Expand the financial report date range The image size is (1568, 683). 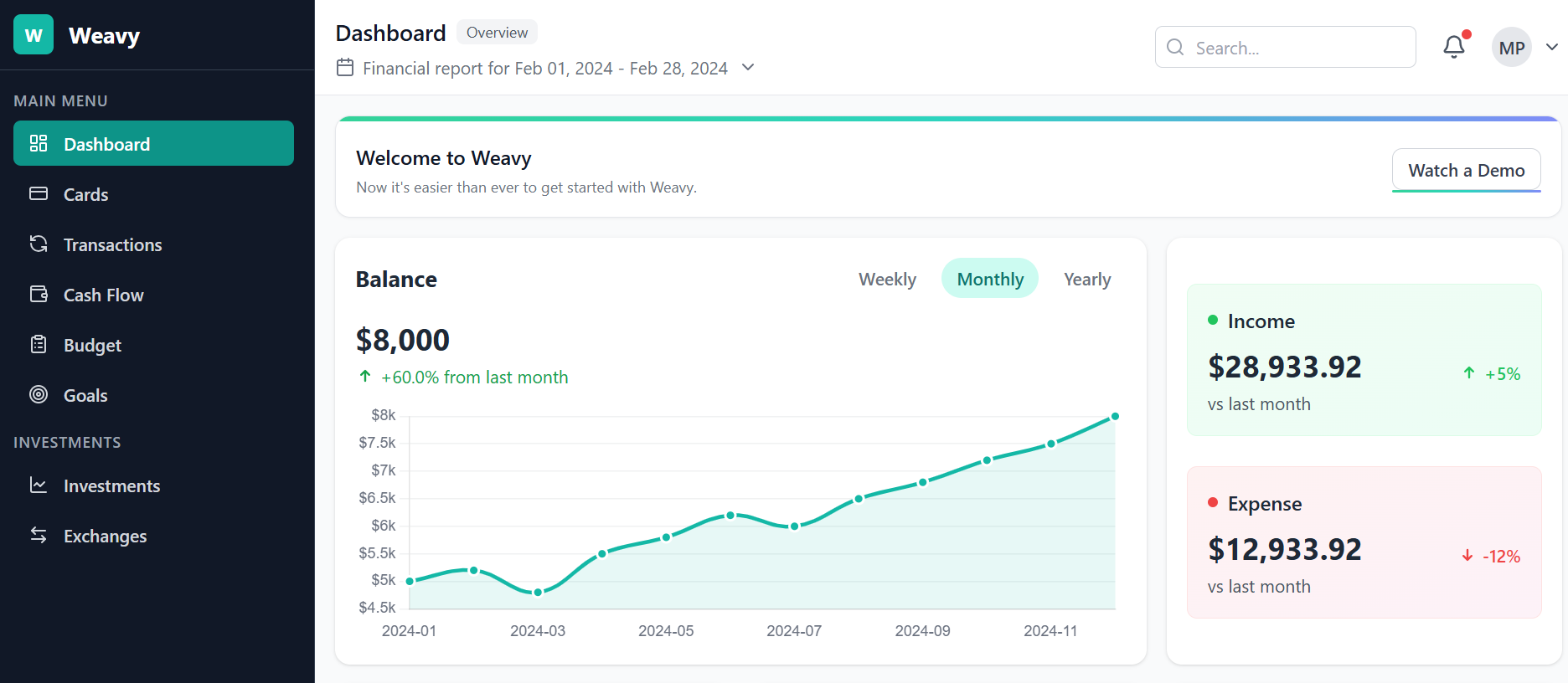(x=749, y=68)
